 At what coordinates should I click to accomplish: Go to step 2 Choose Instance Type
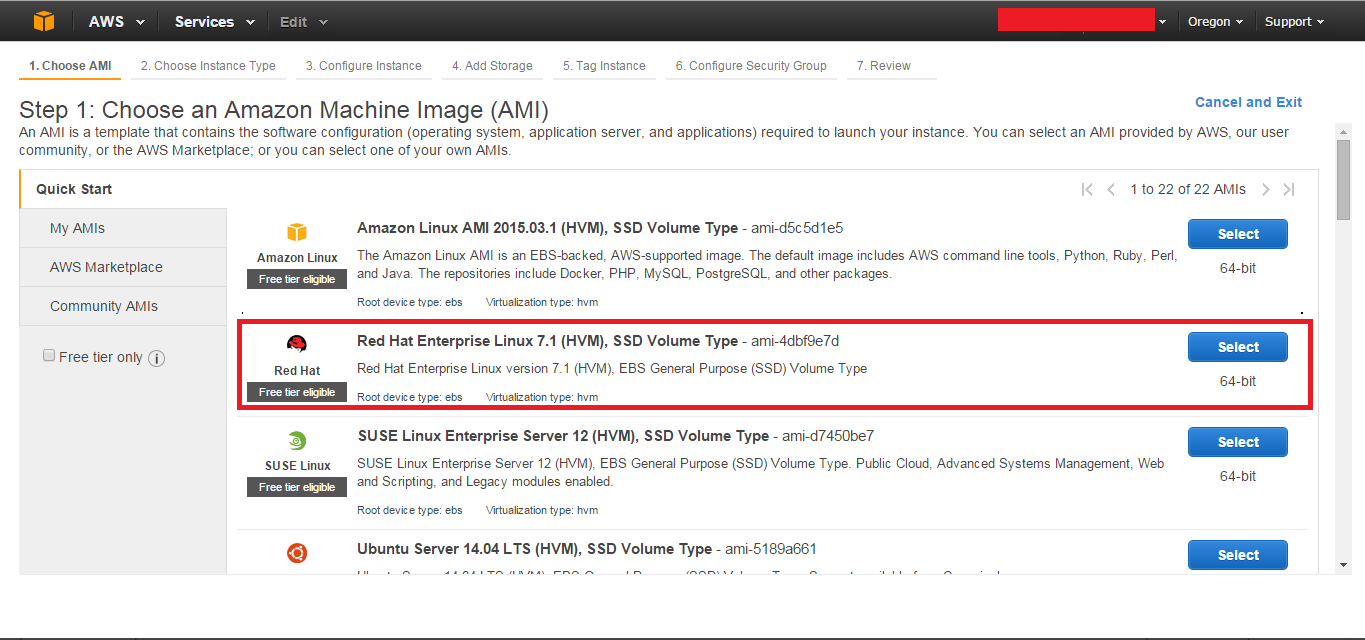[208, 66]
